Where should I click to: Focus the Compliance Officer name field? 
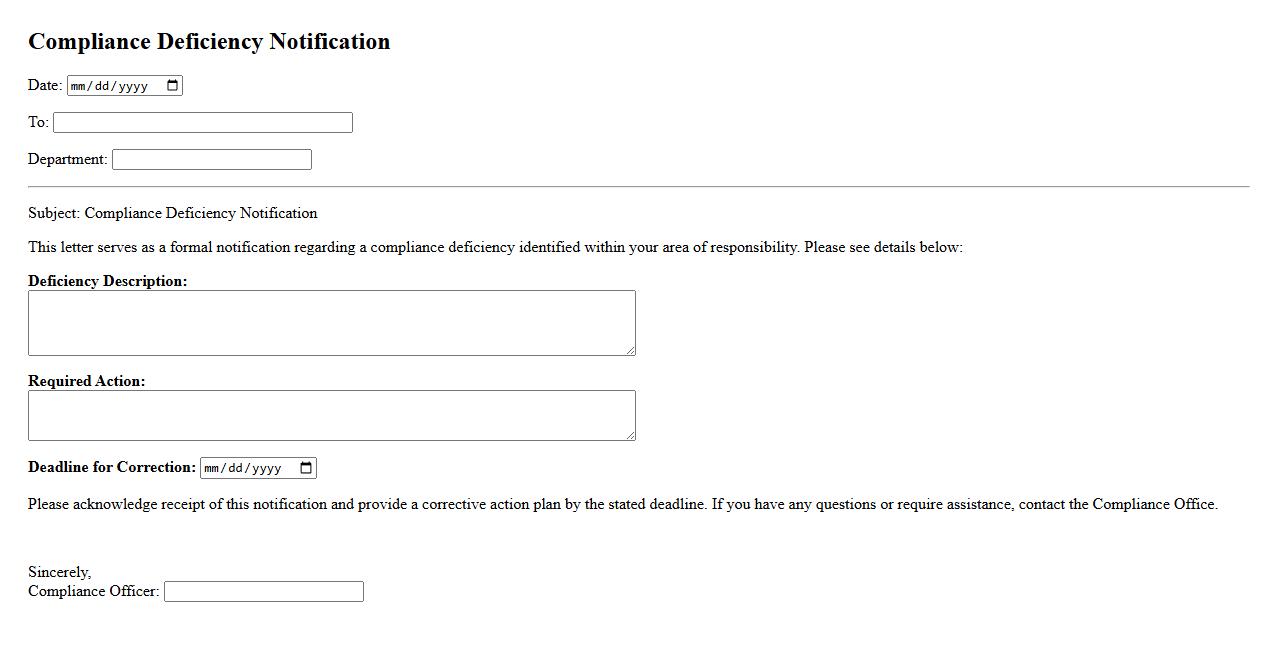[263, 592]
